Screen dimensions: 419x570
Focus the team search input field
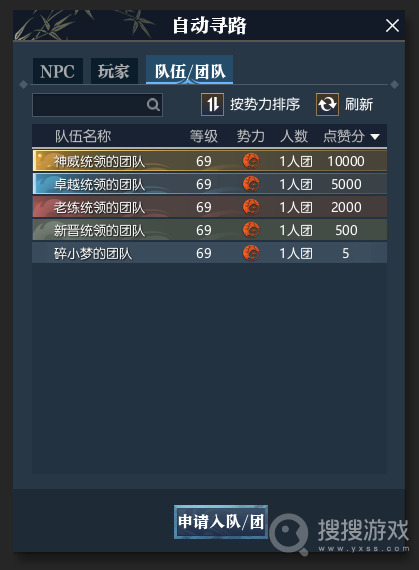97,105
